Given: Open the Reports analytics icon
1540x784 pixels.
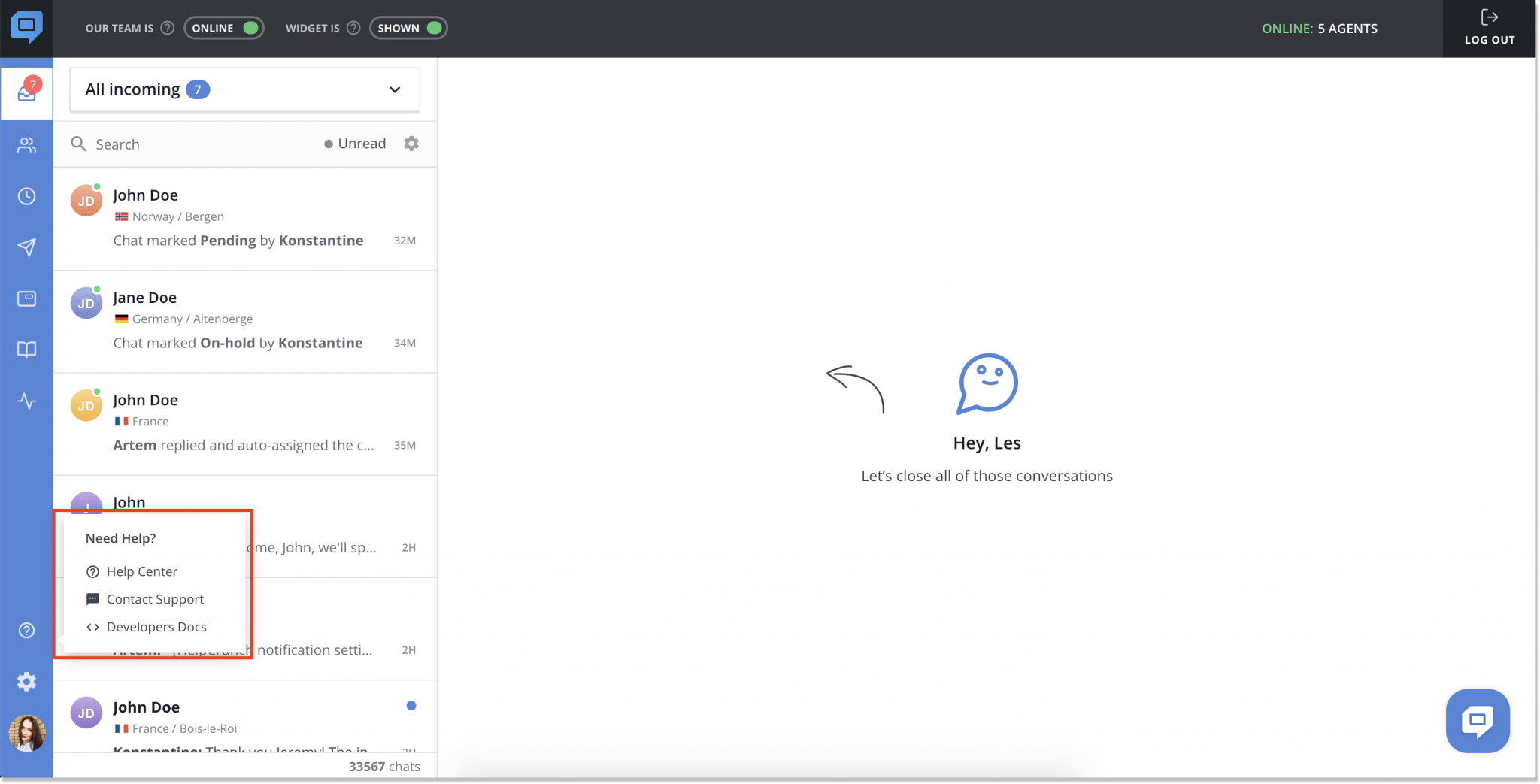Looking at the screenshot, I should pos(26,401).
